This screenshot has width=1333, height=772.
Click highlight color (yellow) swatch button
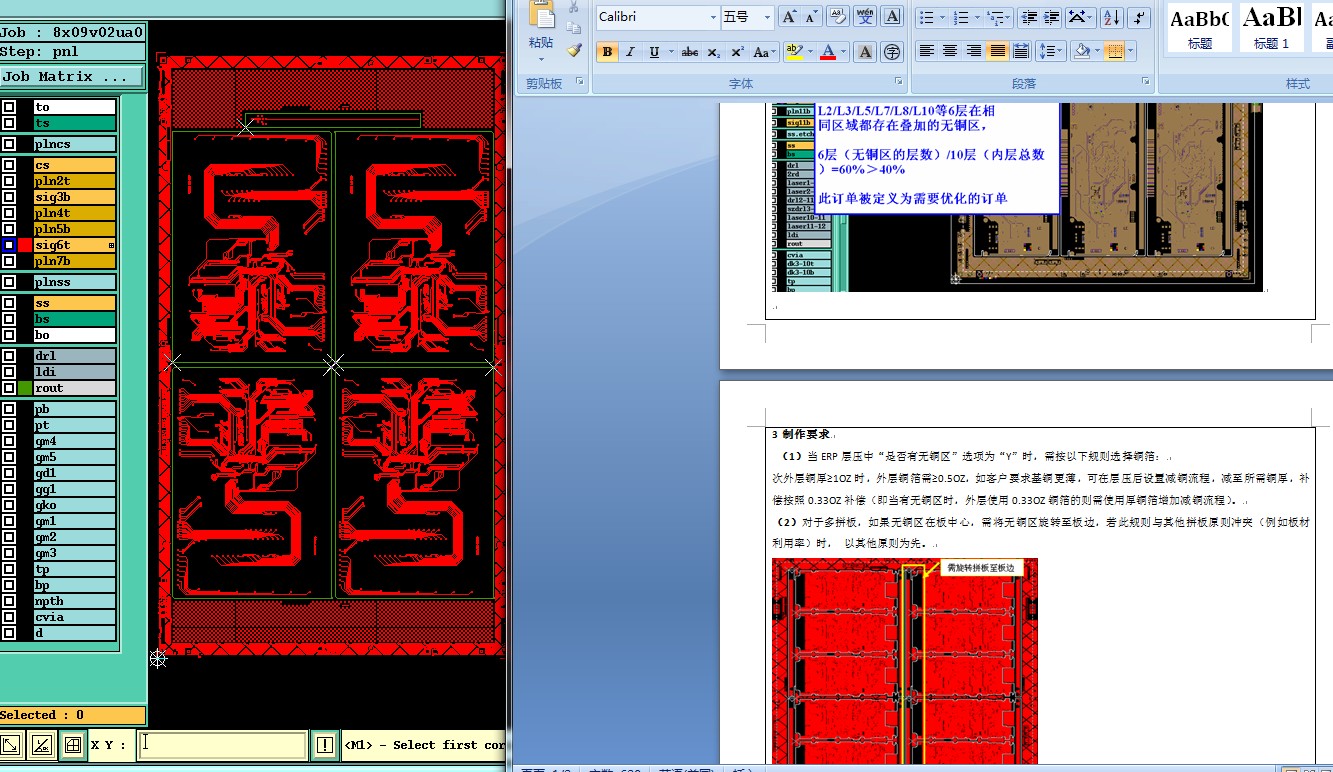tap(794, 52)
